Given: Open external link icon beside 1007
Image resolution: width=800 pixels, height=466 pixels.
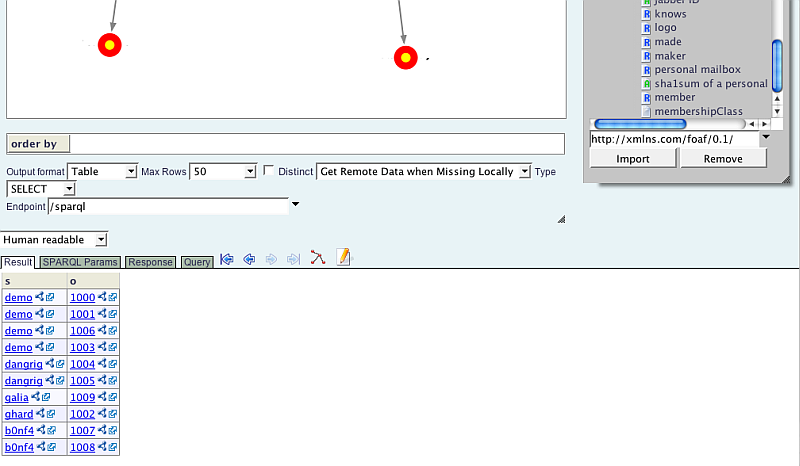Looking at the screenshot, I should point(113,430).
